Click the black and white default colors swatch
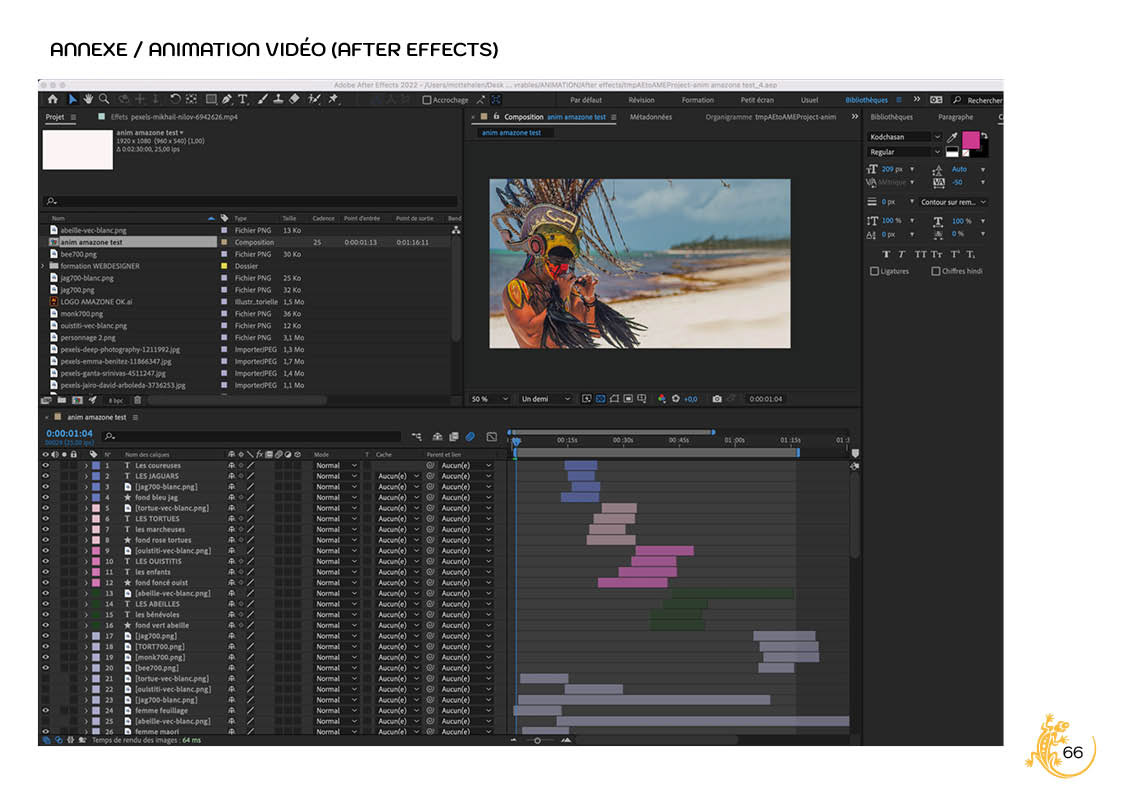The image size is (1123, 794). point(952,152)
